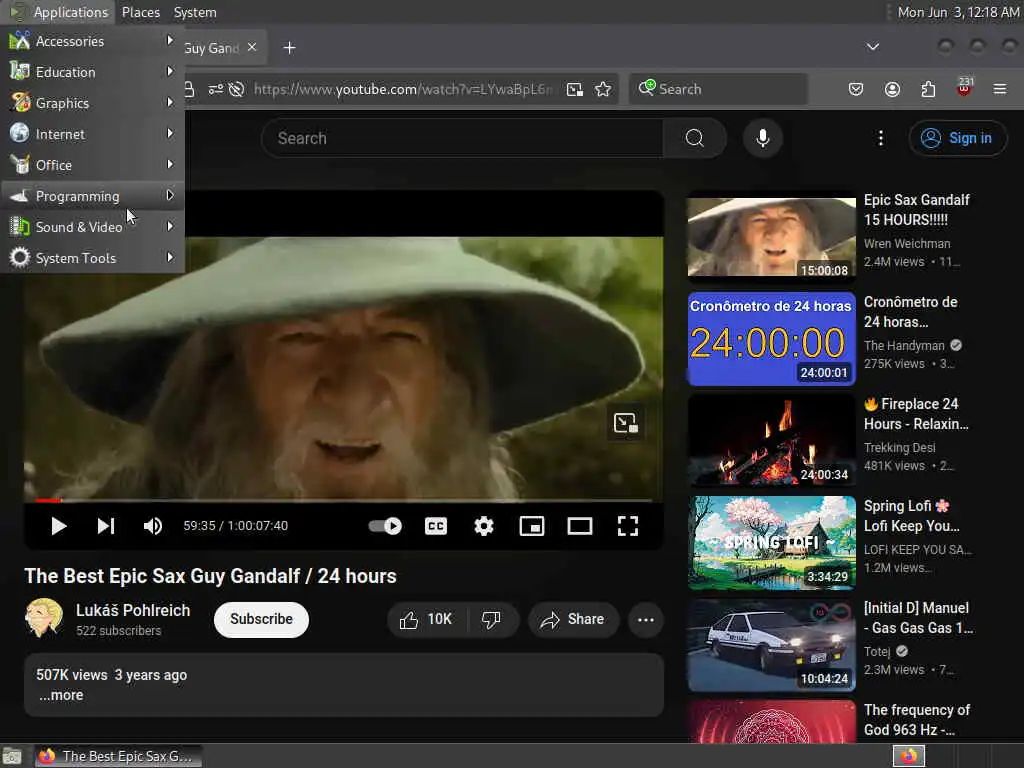Open video settings gear
This screenshot has height=768, width=1024.
484,526
